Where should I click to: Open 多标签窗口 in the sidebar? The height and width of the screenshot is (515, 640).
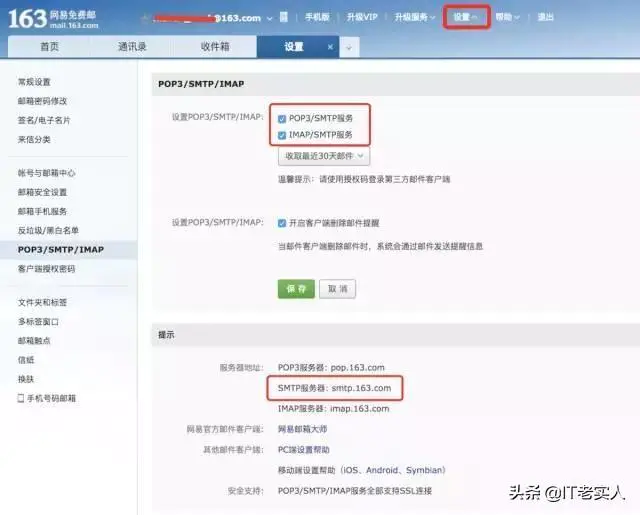coord(38,322)
